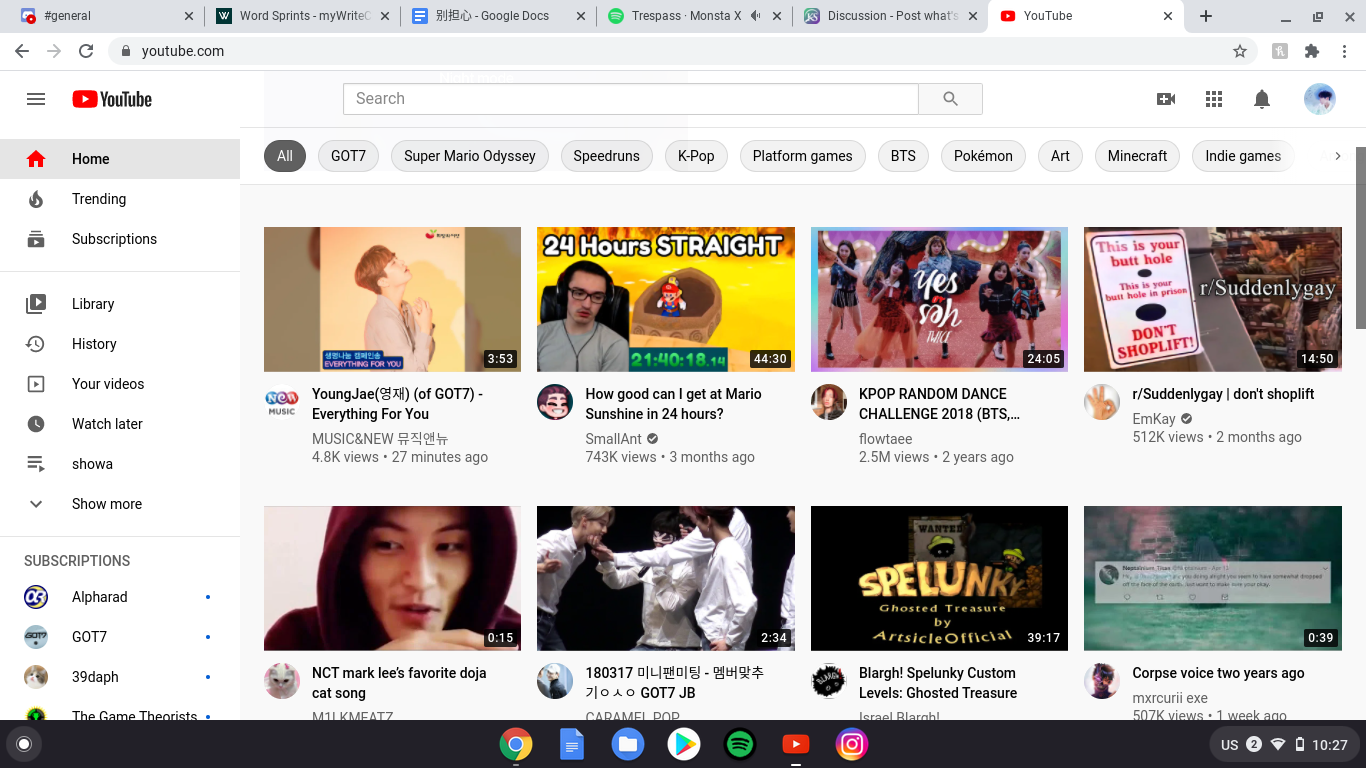Open the create video camera icon
Viewport: 1366px width, 768px height.
1166,99
